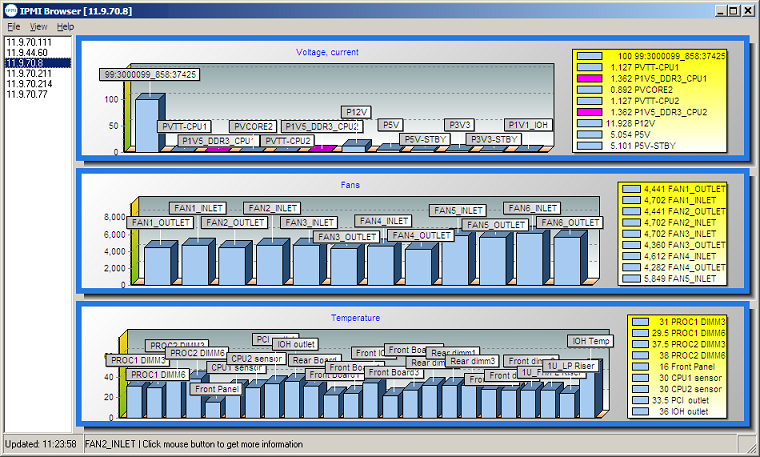760x457 pixels.
Task: Click the Temperature chart title
Action: tap(355, 317)
